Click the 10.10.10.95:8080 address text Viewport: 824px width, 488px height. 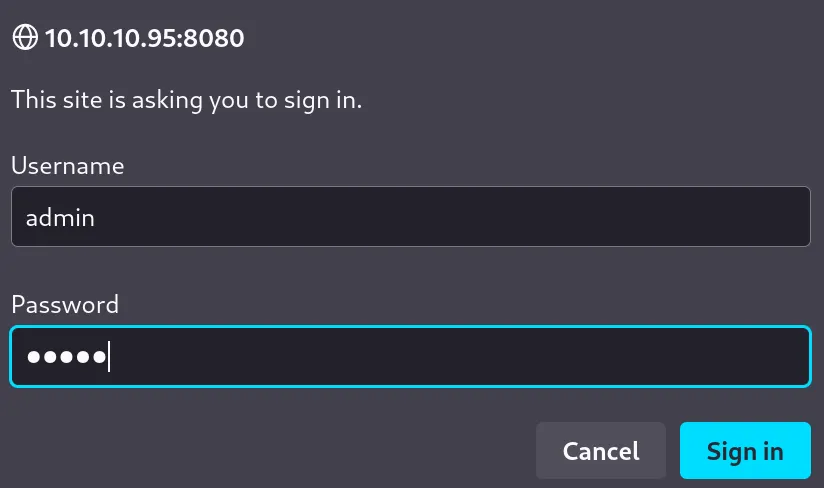pos(145,39)
